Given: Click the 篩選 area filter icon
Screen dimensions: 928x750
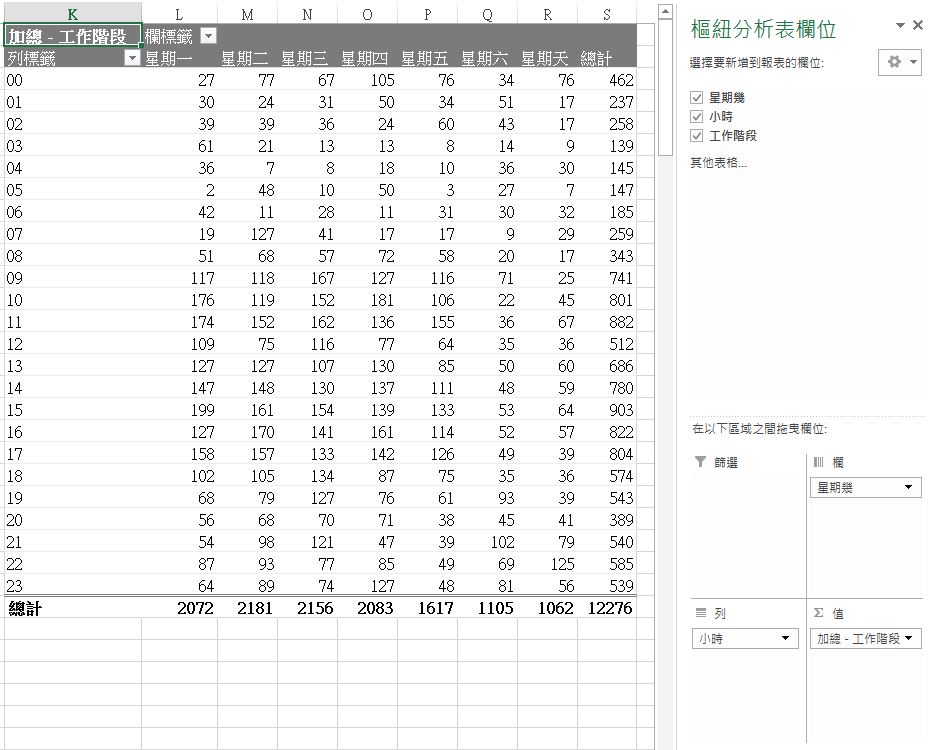Looking at the screenshot, I should pyautogui.click(x=700, y=462).
